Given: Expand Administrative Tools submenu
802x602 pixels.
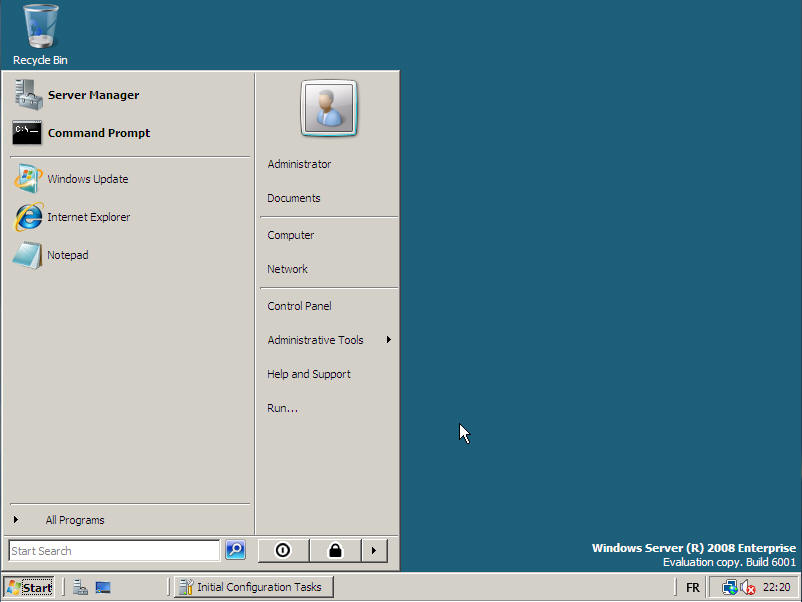Looking at the screenshot, I should click(x=315, y=340).
